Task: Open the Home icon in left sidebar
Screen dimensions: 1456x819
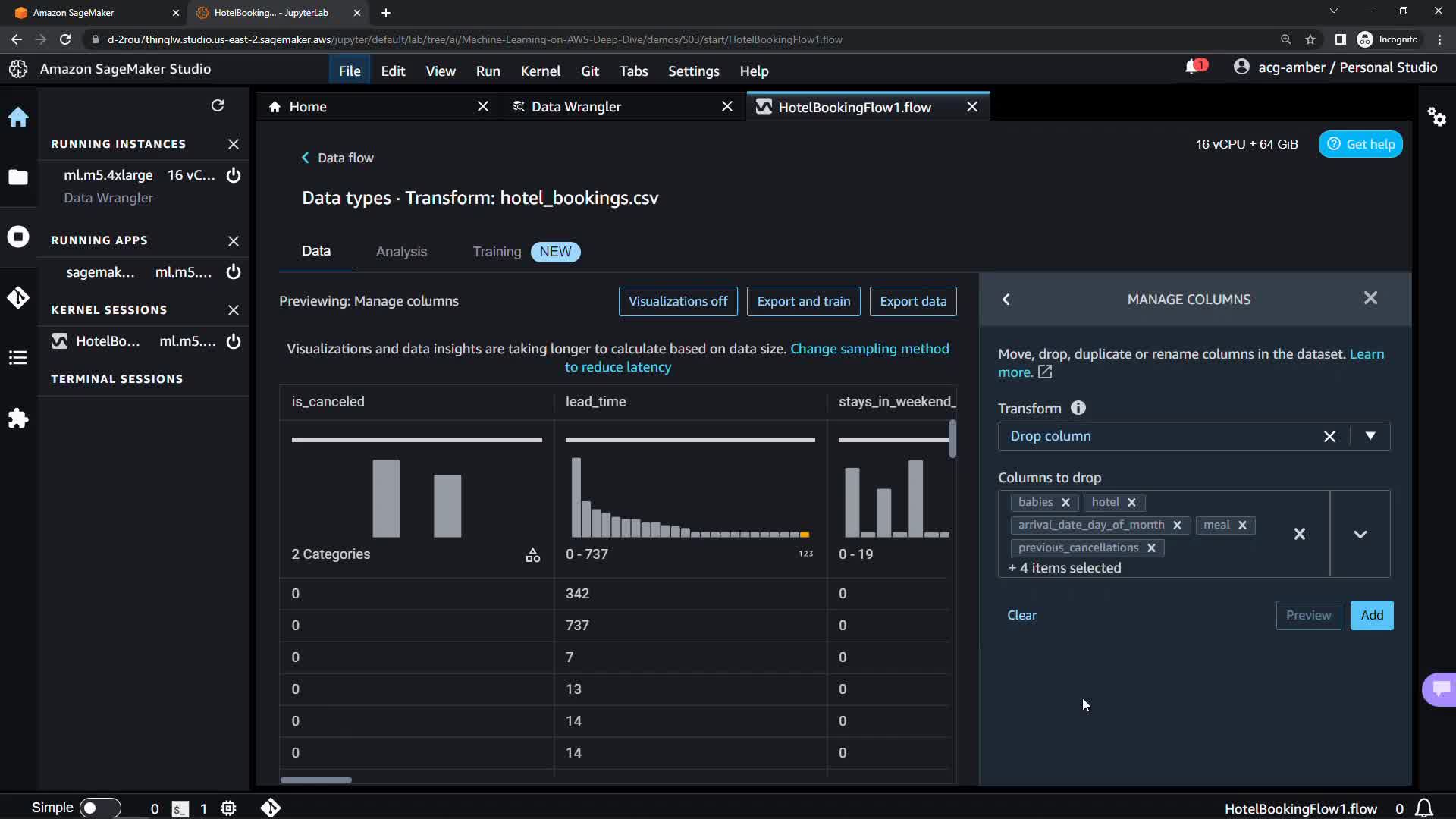Action: [18, 118]
